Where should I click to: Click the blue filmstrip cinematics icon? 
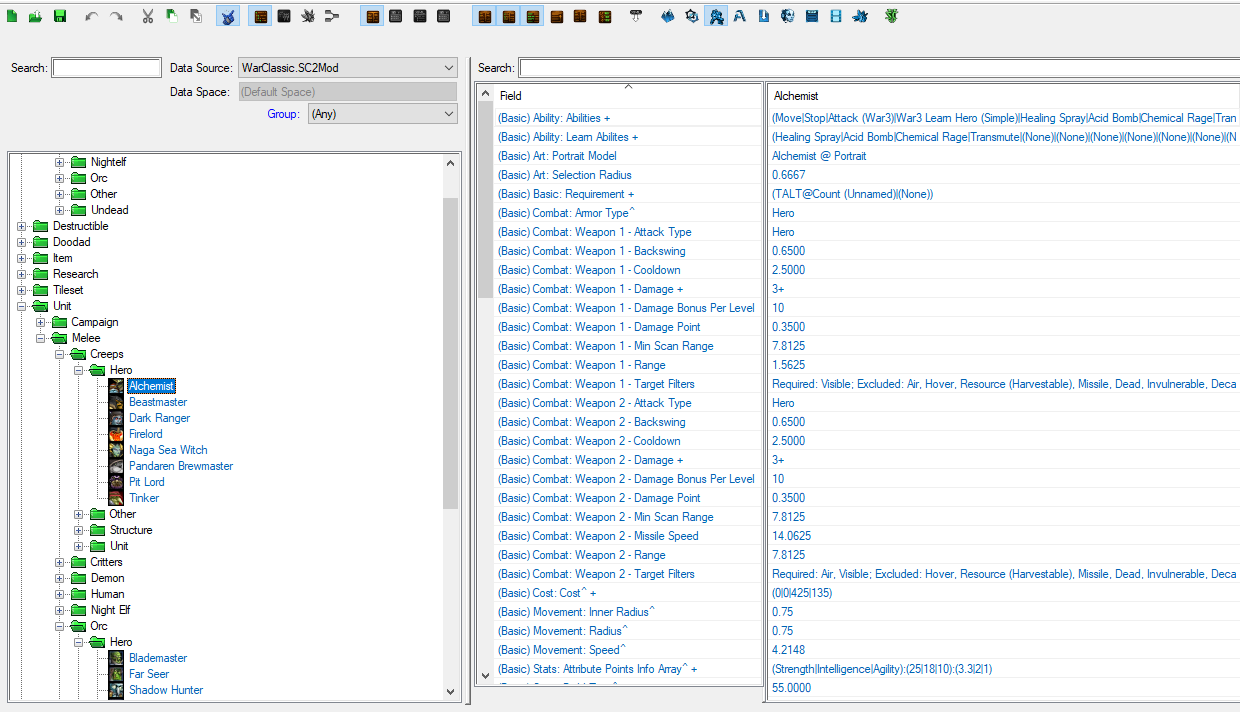coord(836,17)
